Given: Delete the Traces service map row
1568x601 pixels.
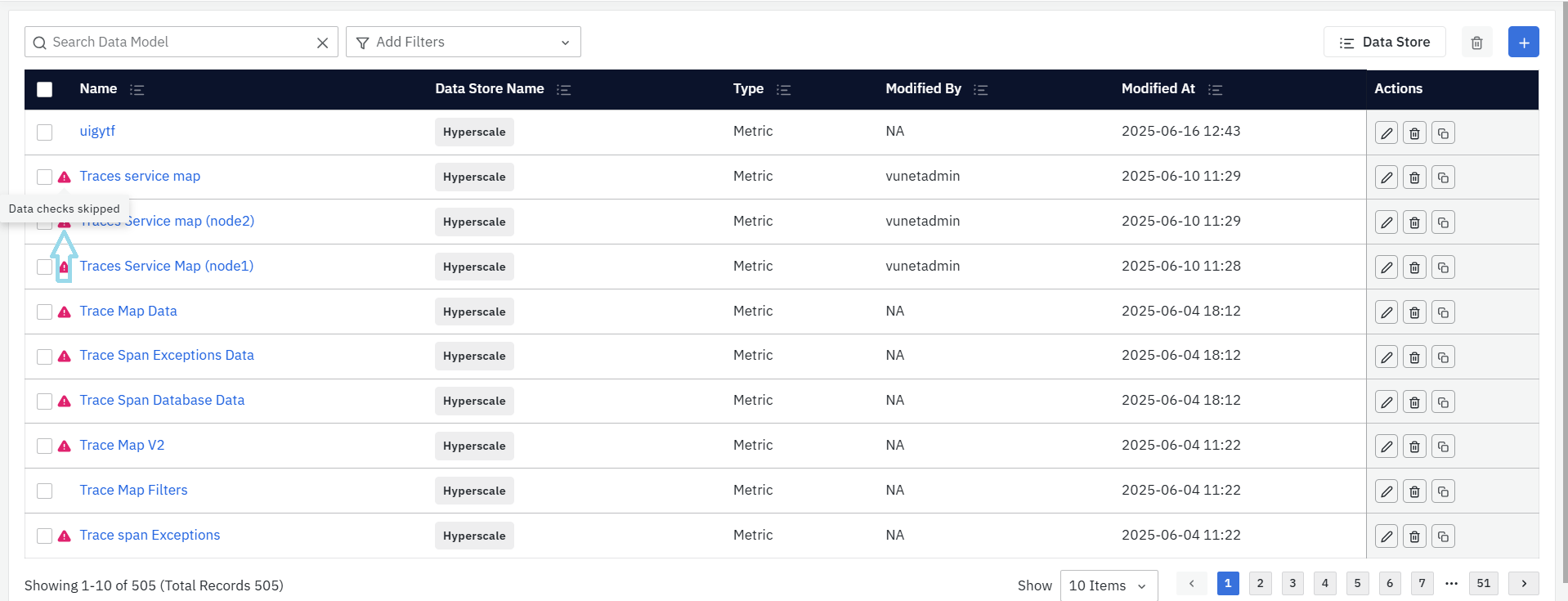Looking at the screenshot, I should (1414, 177).
